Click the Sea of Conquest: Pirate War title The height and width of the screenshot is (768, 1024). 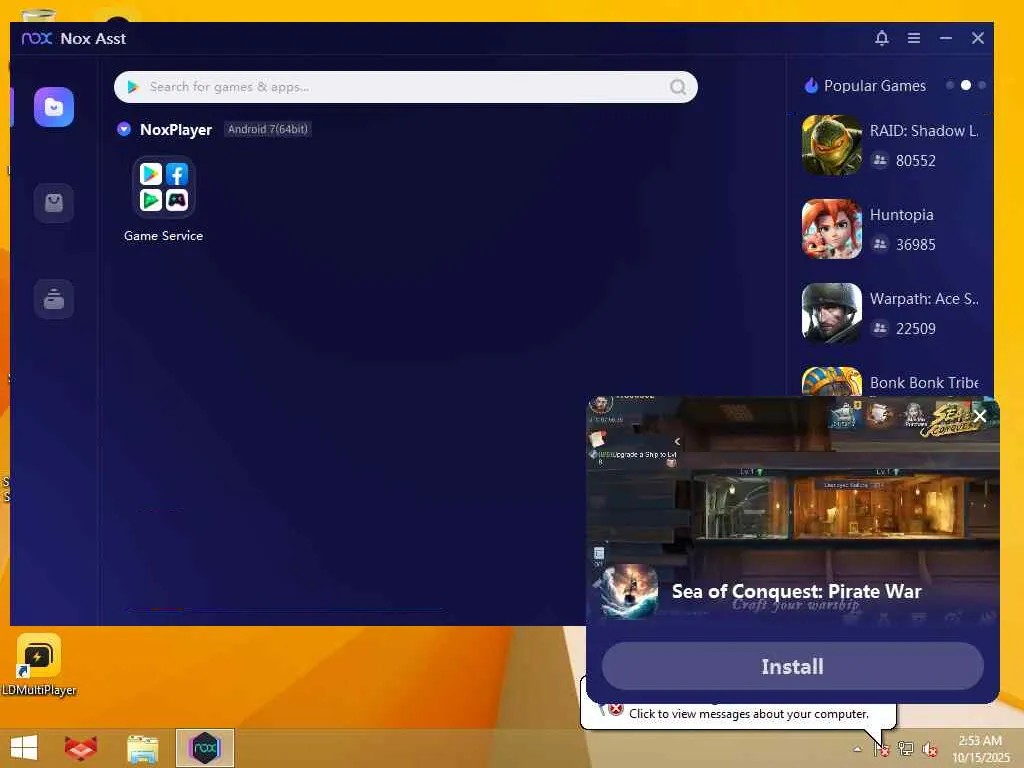796,591
